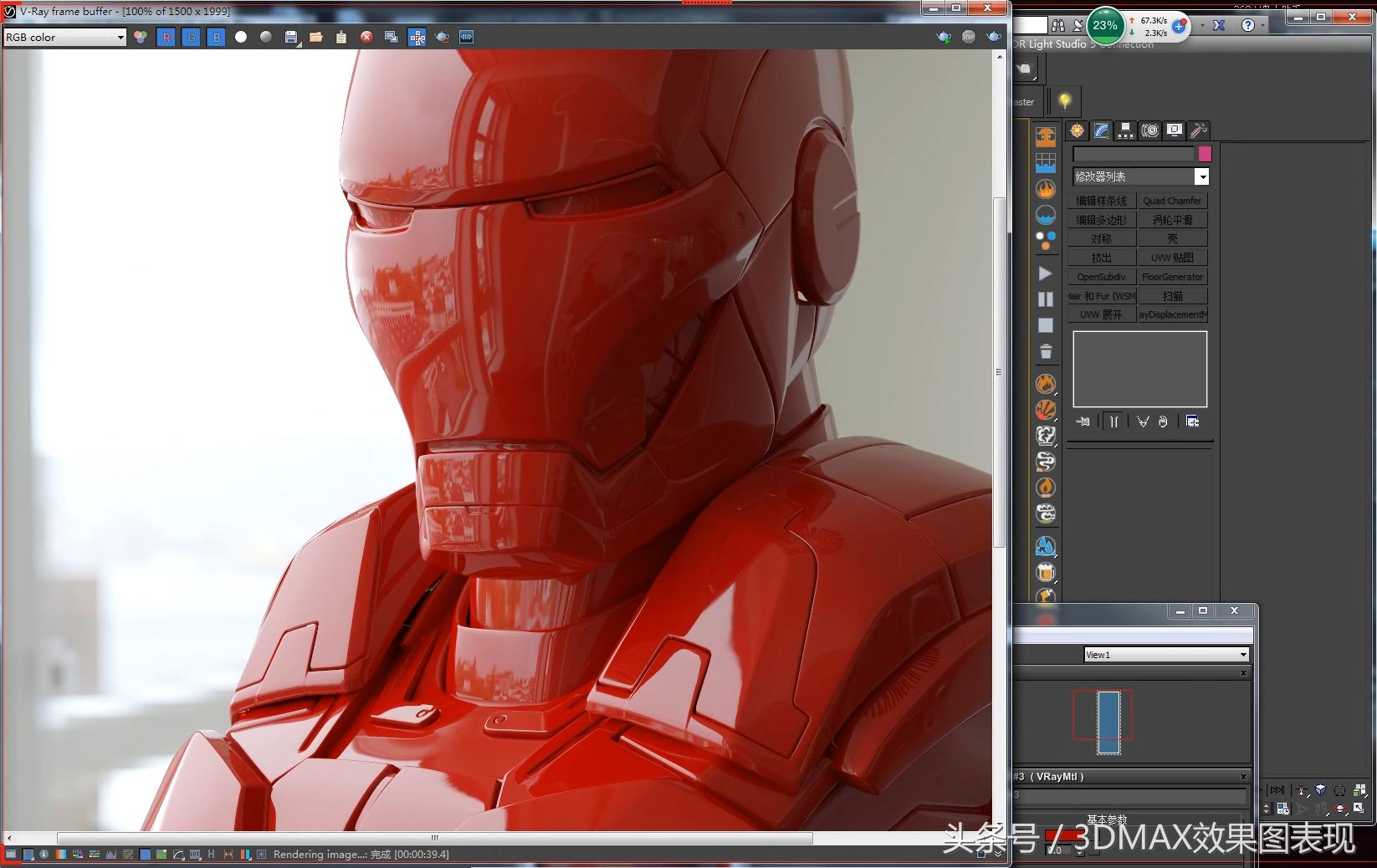Viewport: 1377px width, 868px height.
Task: Open the Utilities hammer tab icon
Action: (x=1198, y=130)
